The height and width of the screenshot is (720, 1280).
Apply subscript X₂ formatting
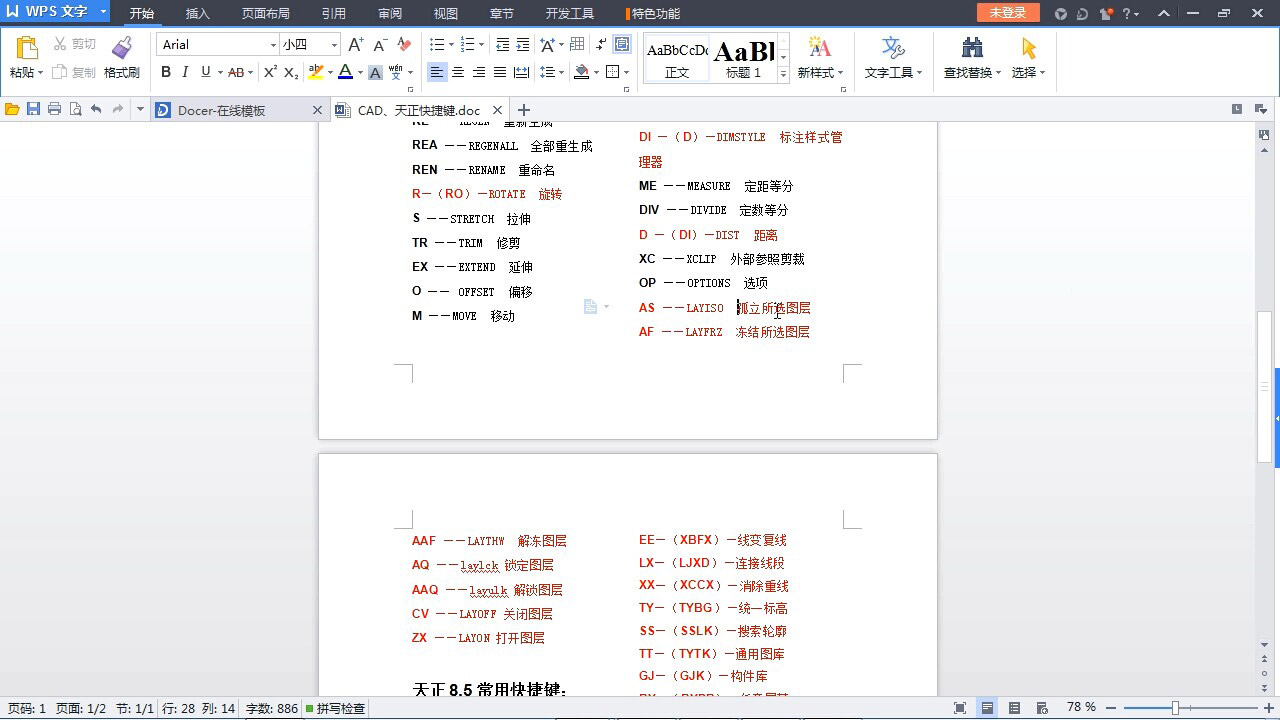[291, 72]
